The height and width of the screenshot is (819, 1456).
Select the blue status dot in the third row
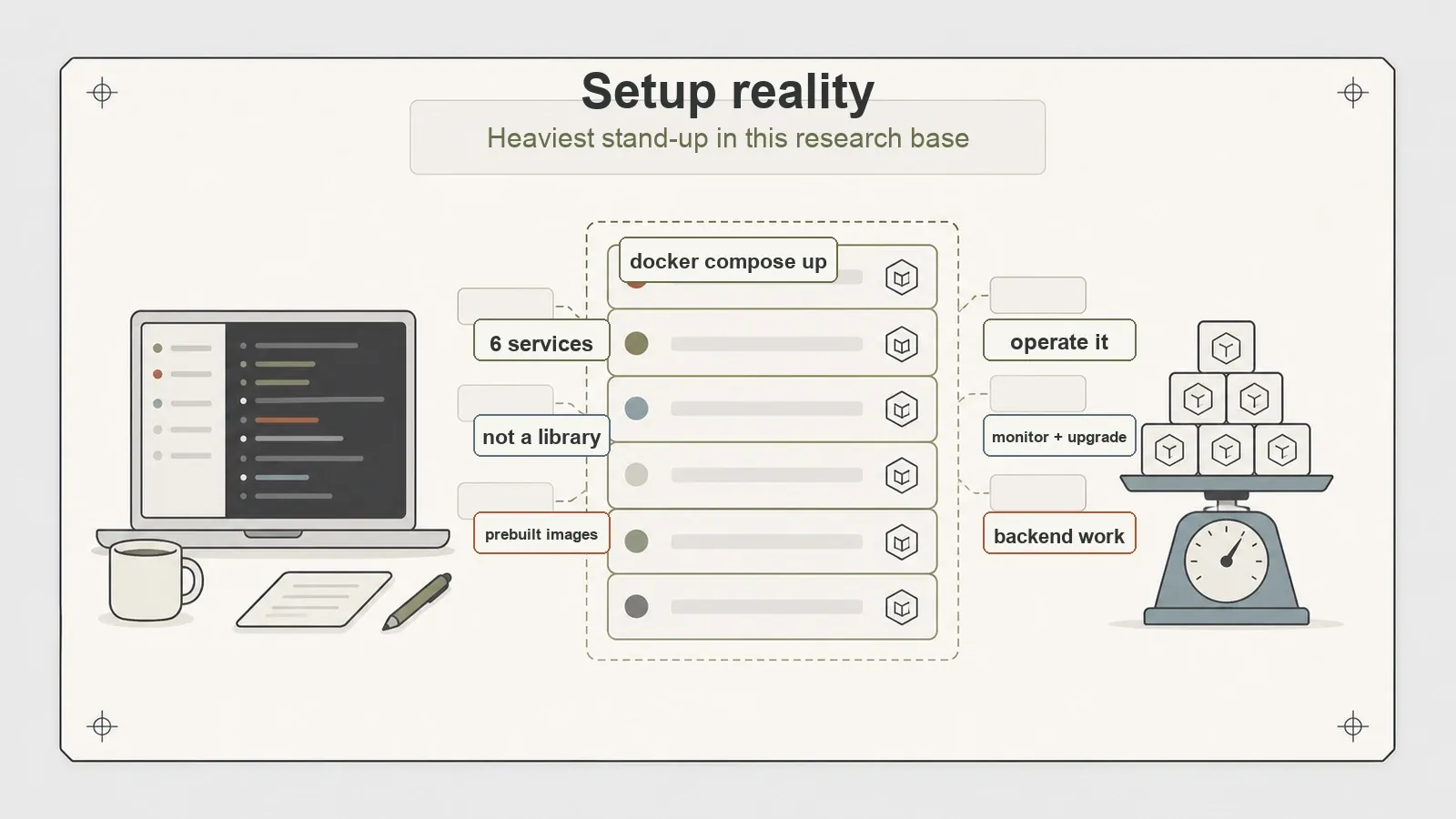pyautogui.click(x=636, y=409)
